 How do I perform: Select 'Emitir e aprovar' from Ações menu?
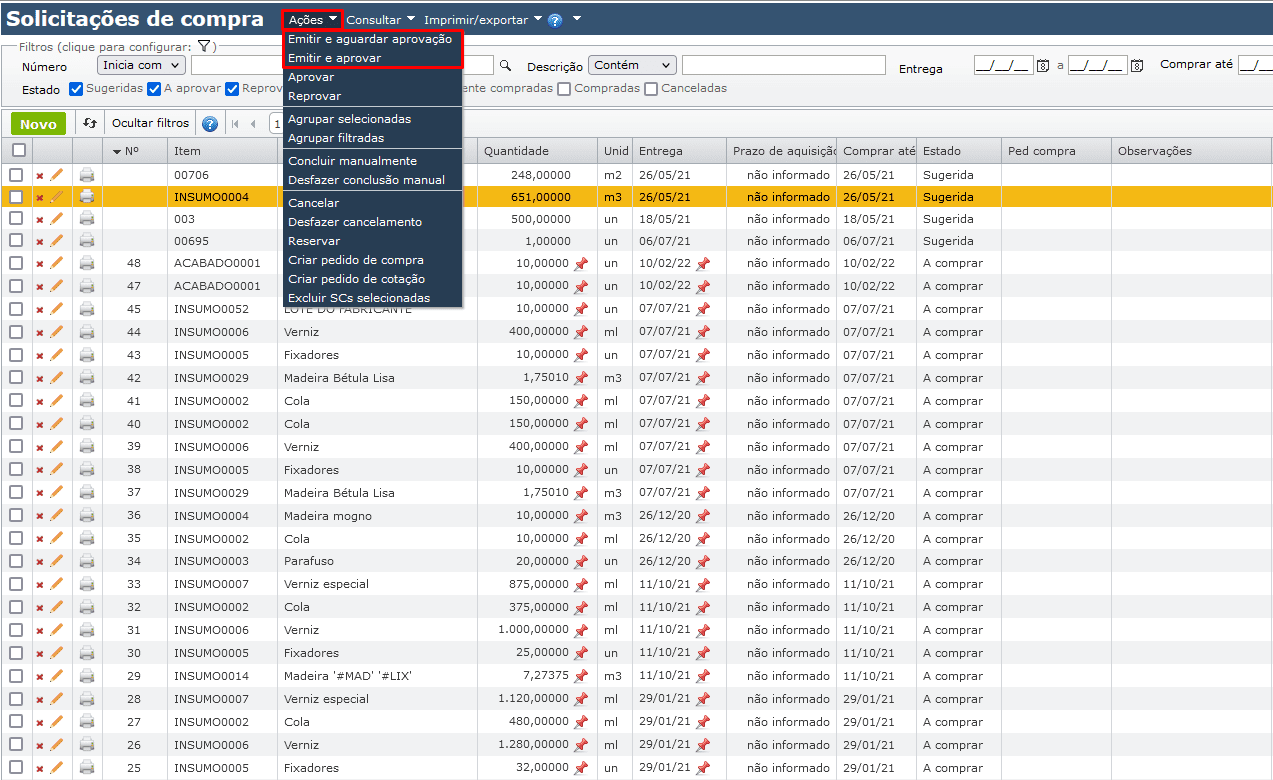click(x=334, y=58)
